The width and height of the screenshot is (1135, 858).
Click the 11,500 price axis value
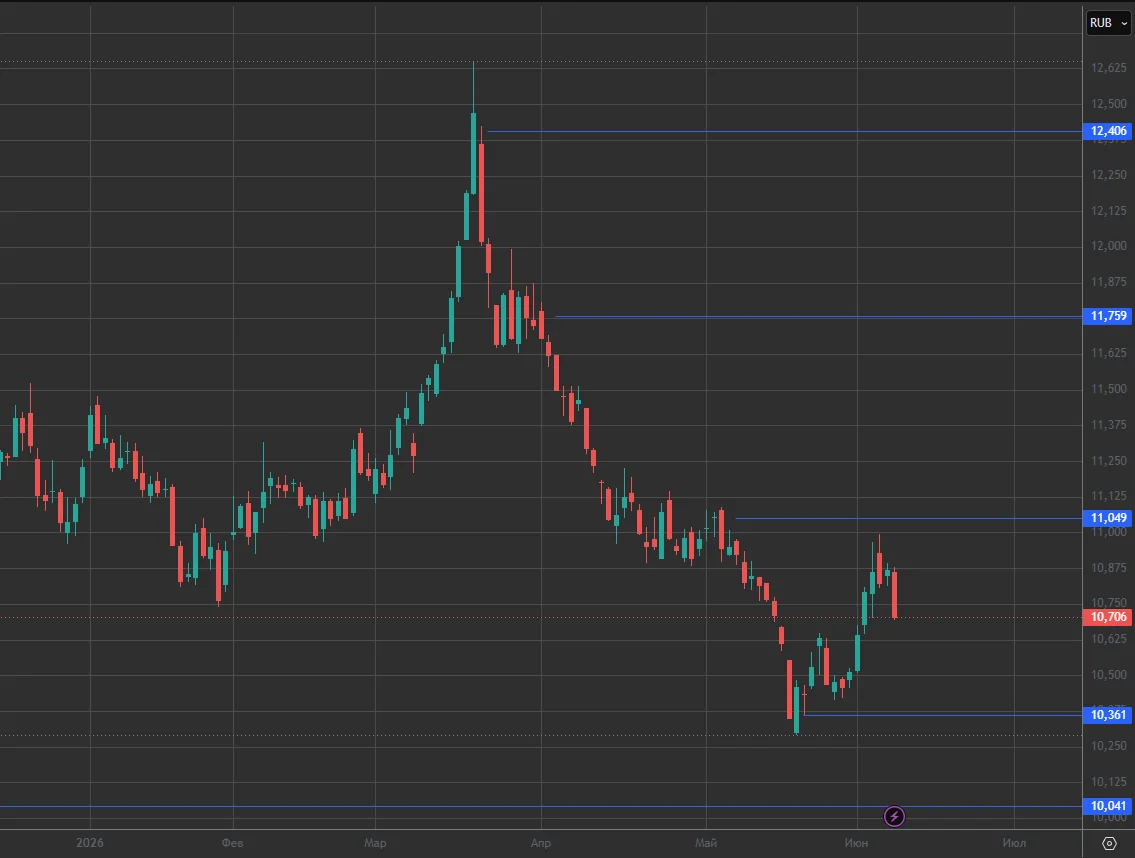(x=1109, y=389)
